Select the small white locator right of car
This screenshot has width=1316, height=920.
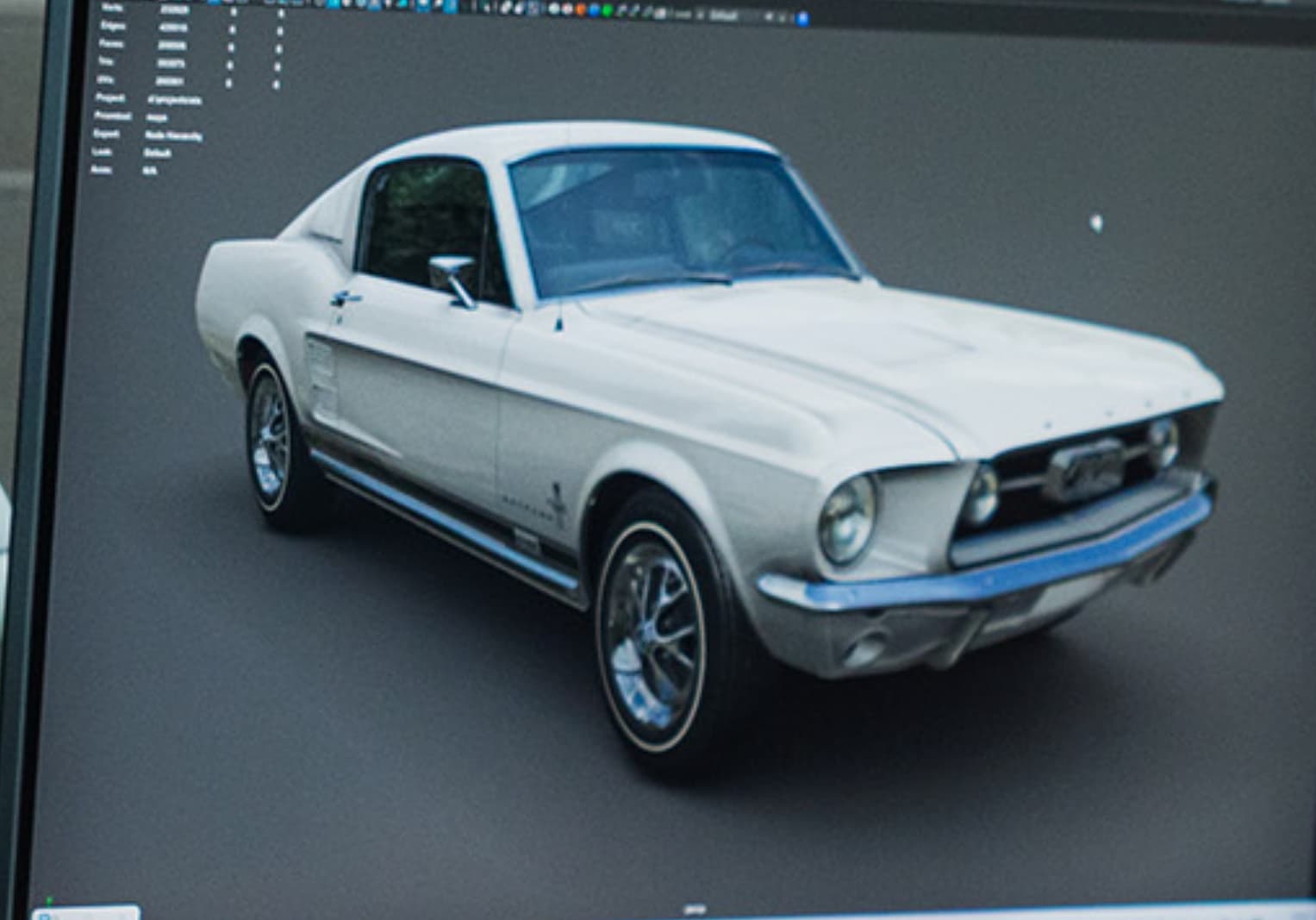(x=1096, y=224)
